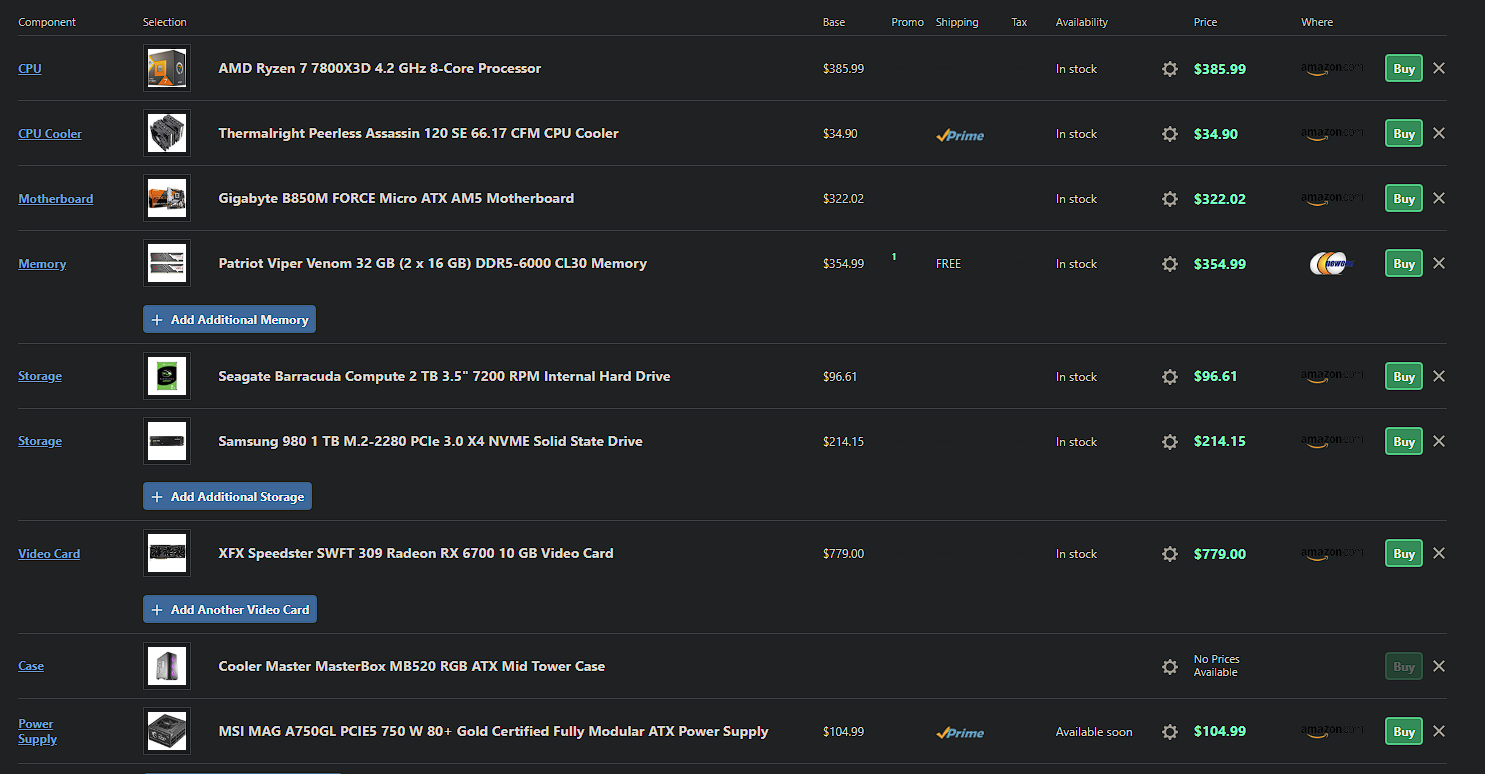Image resolution: width=1485 pixels, height=774 pixels.
Task: Open Thermalright cooler product thumbnail
Action: [167, 134]
